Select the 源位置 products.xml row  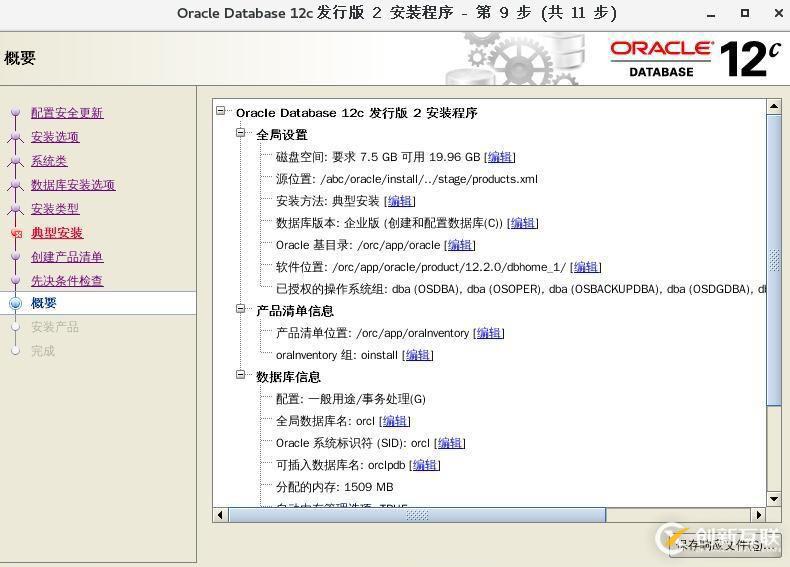click(x=407, y=179)
